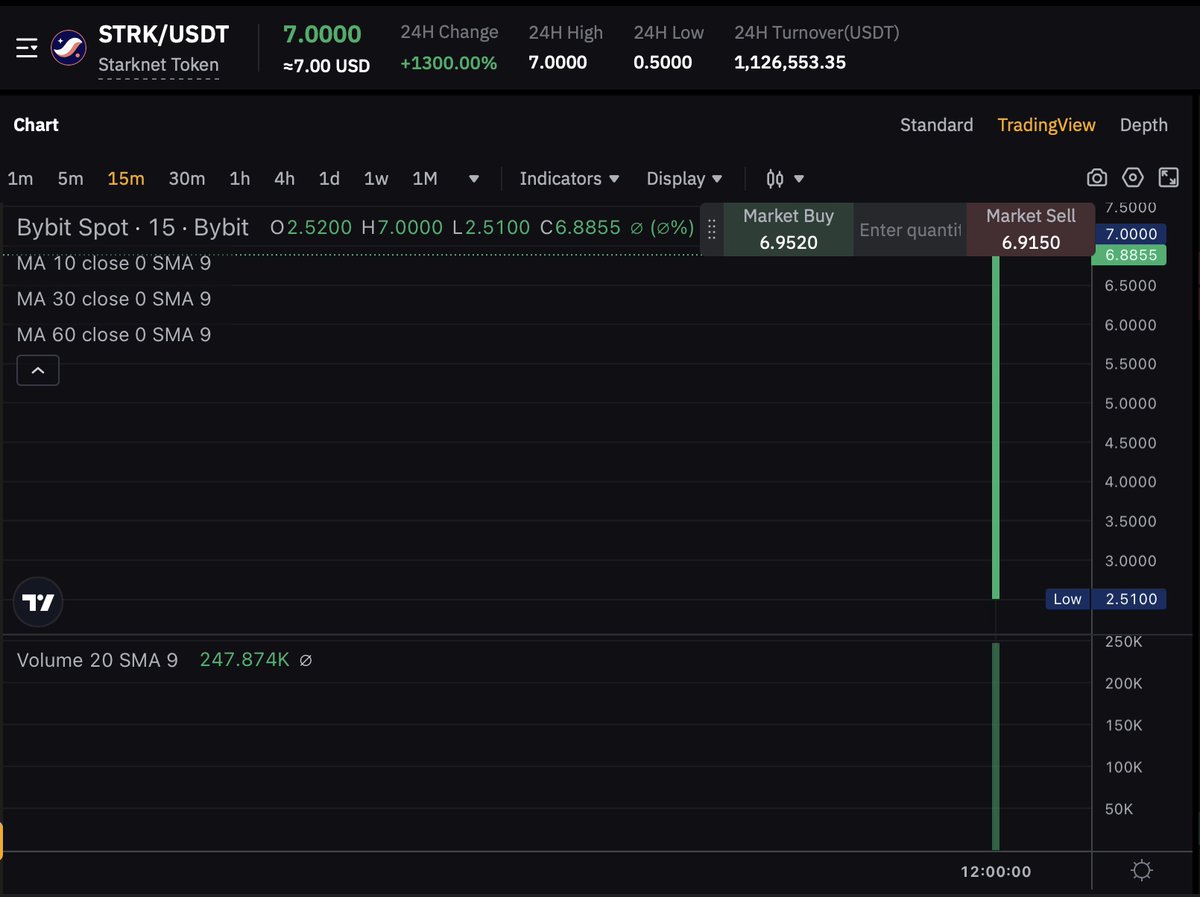Click the 7.0000 high price label
Screen dimensions: 1200x897
pyautogui.click(x=1130, y=234)
